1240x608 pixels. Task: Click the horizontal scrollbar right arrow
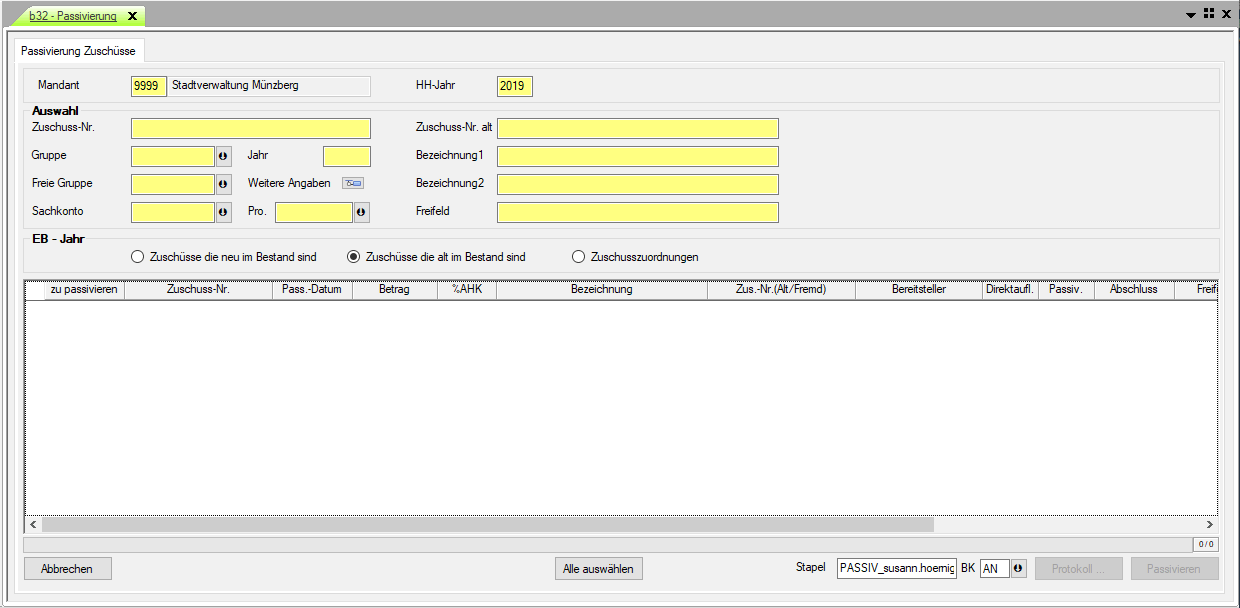pos(1209,525)
